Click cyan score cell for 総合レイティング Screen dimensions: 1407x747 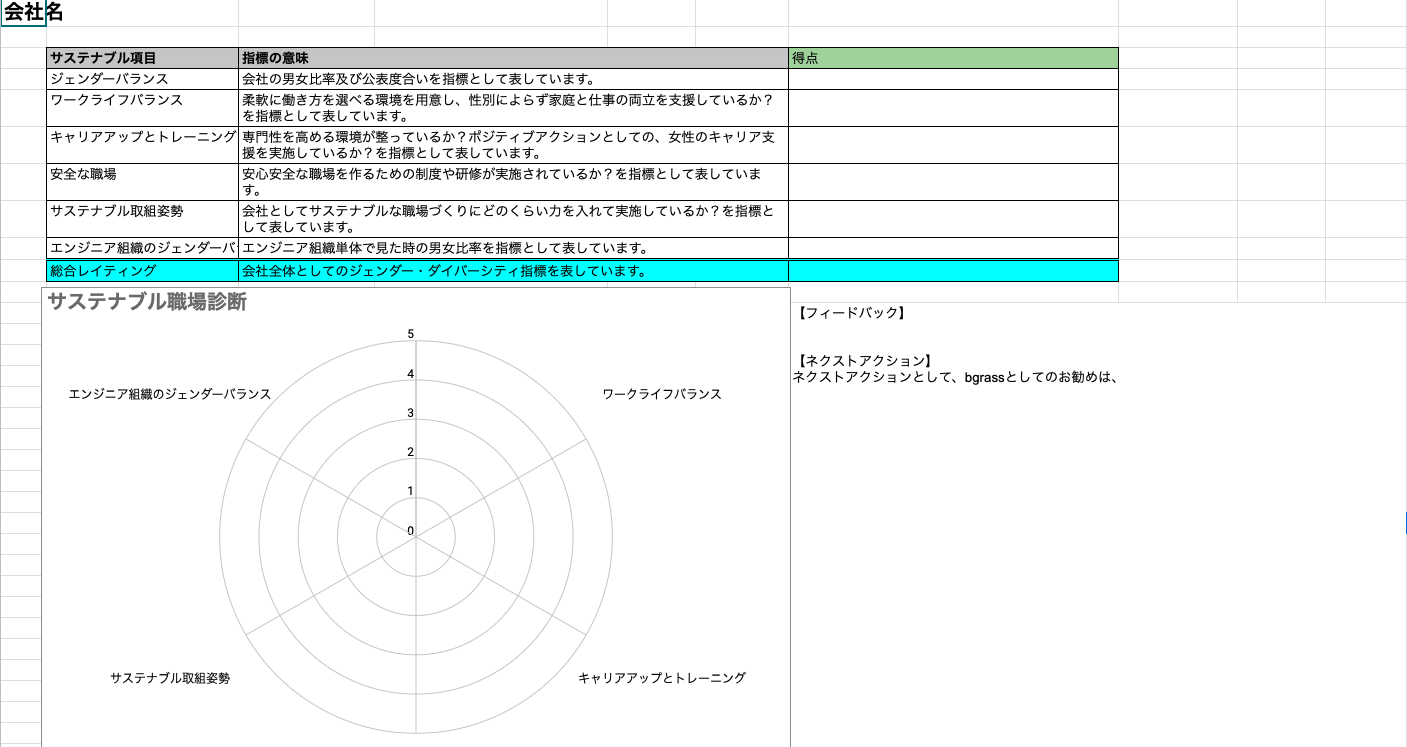coord(953,271)
